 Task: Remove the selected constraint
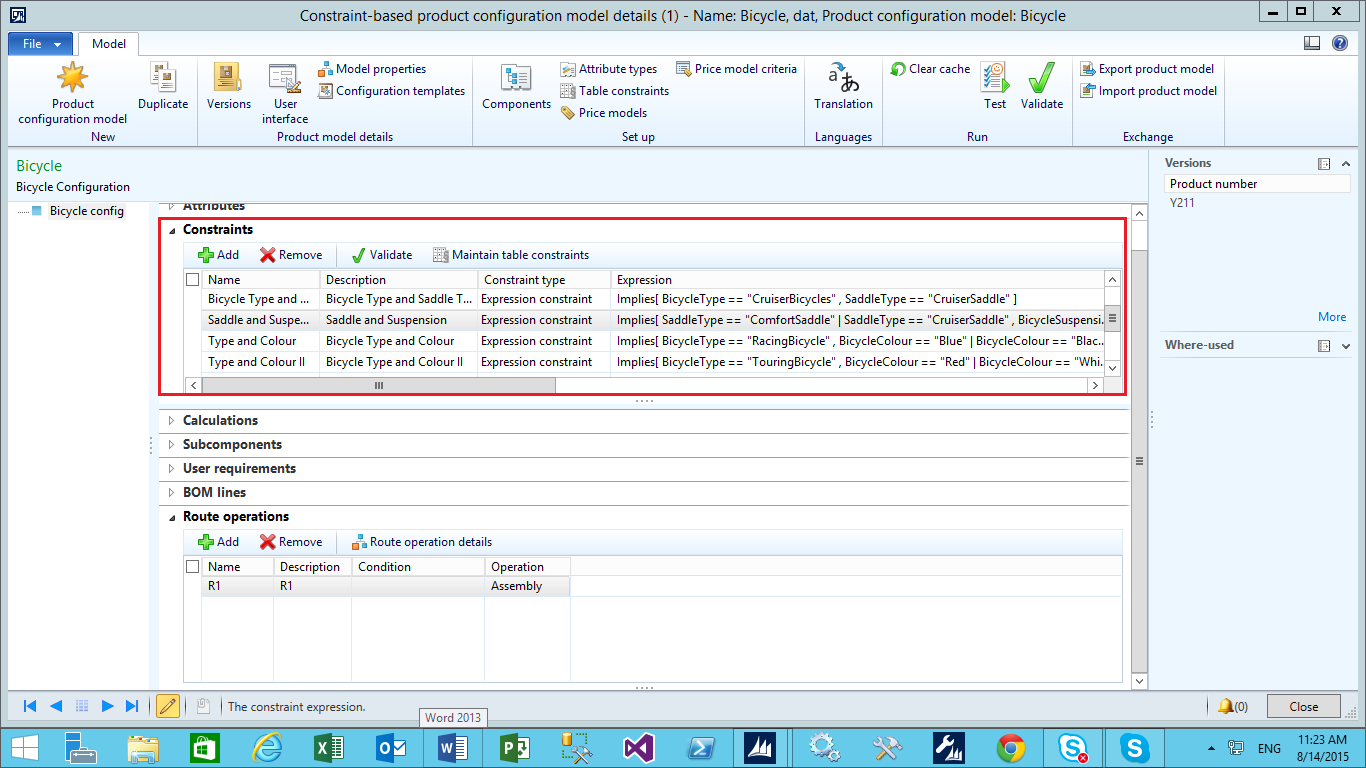(x=291, y=255)
